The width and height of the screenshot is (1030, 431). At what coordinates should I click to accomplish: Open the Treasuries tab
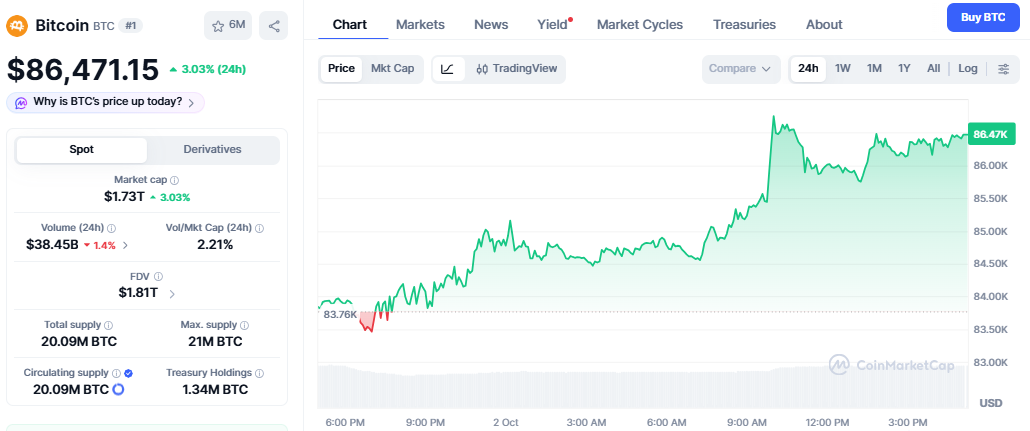[x=744, y=25]
